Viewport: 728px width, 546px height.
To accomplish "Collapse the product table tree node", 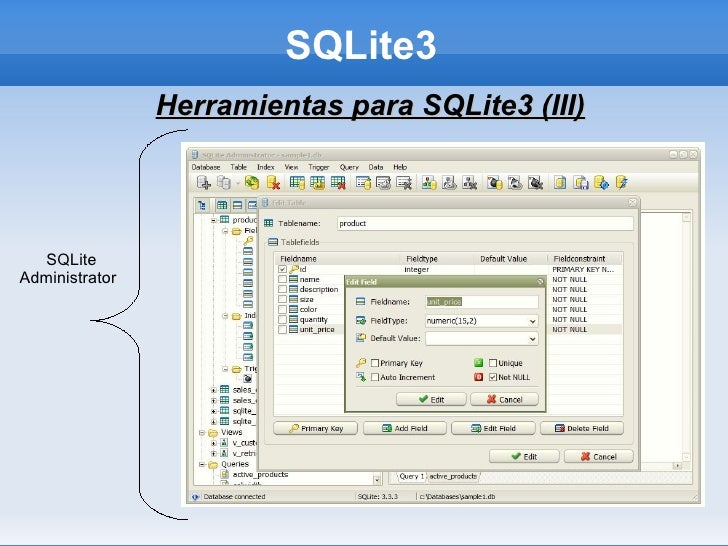I will point(214,220).
